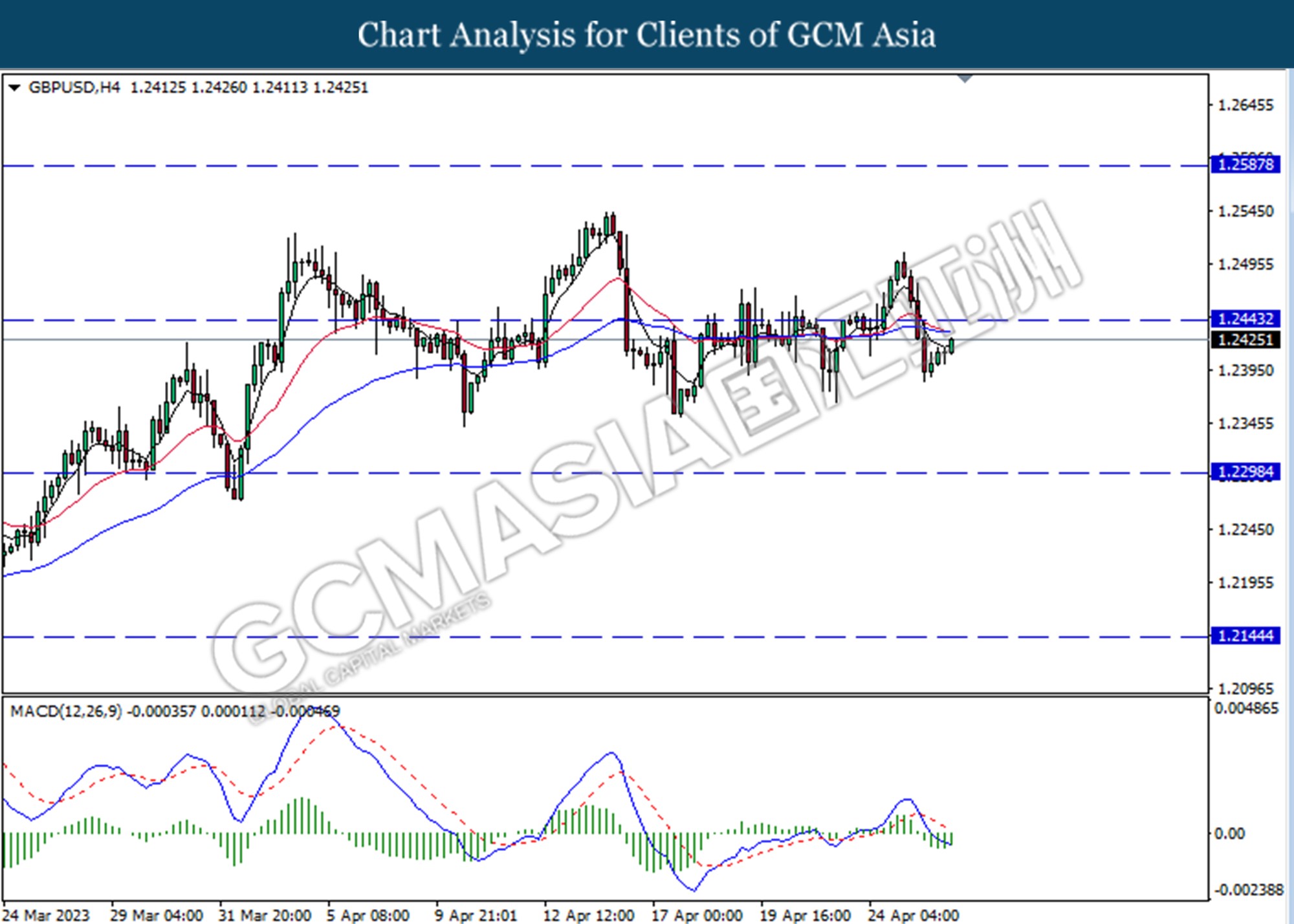Click the 12 Apr 12:00 time label
This screenshot has height=924, width=1294.
pyautogui.click(x=589, y=916)
